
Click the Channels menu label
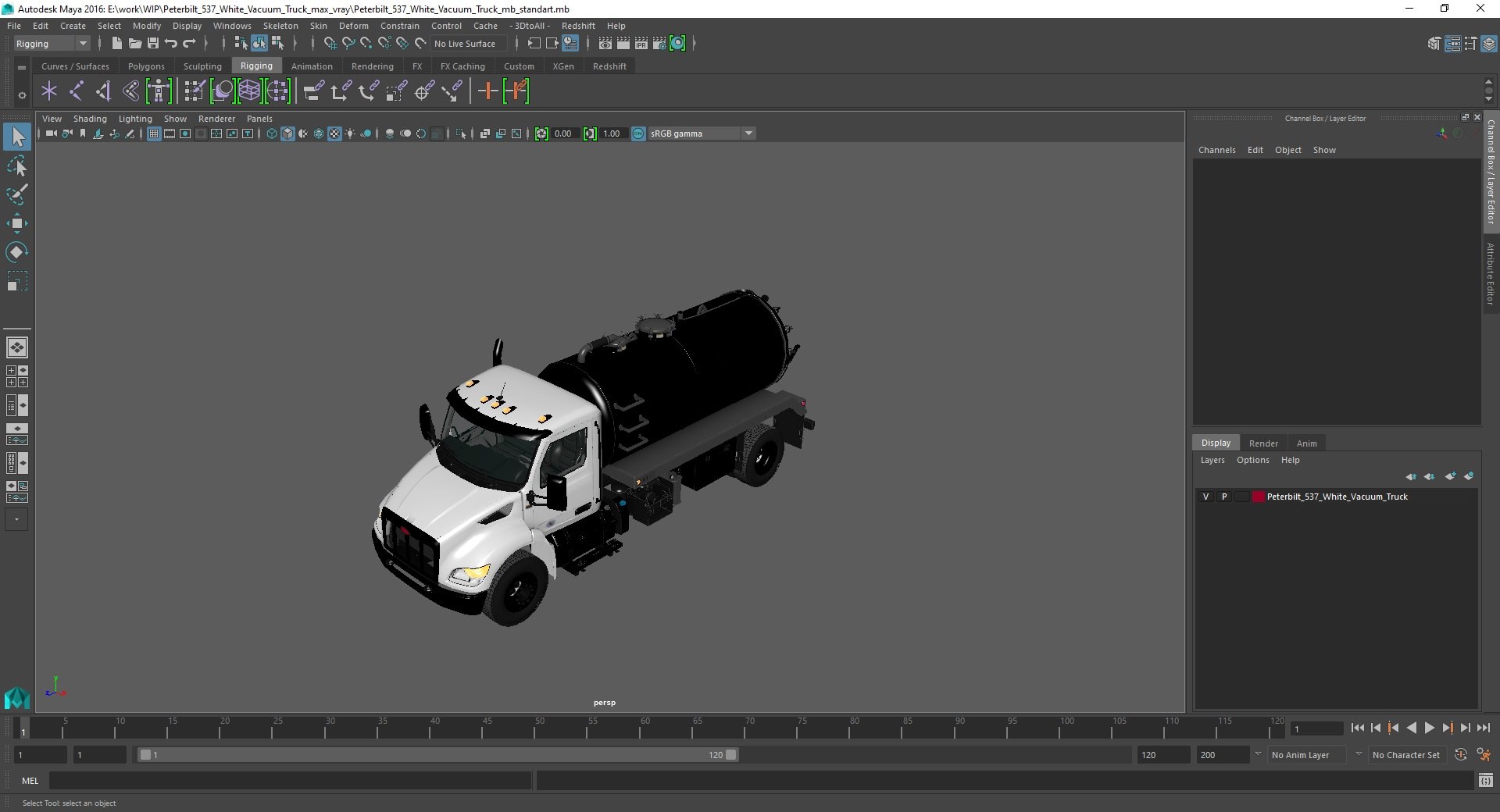(1216, 150)
